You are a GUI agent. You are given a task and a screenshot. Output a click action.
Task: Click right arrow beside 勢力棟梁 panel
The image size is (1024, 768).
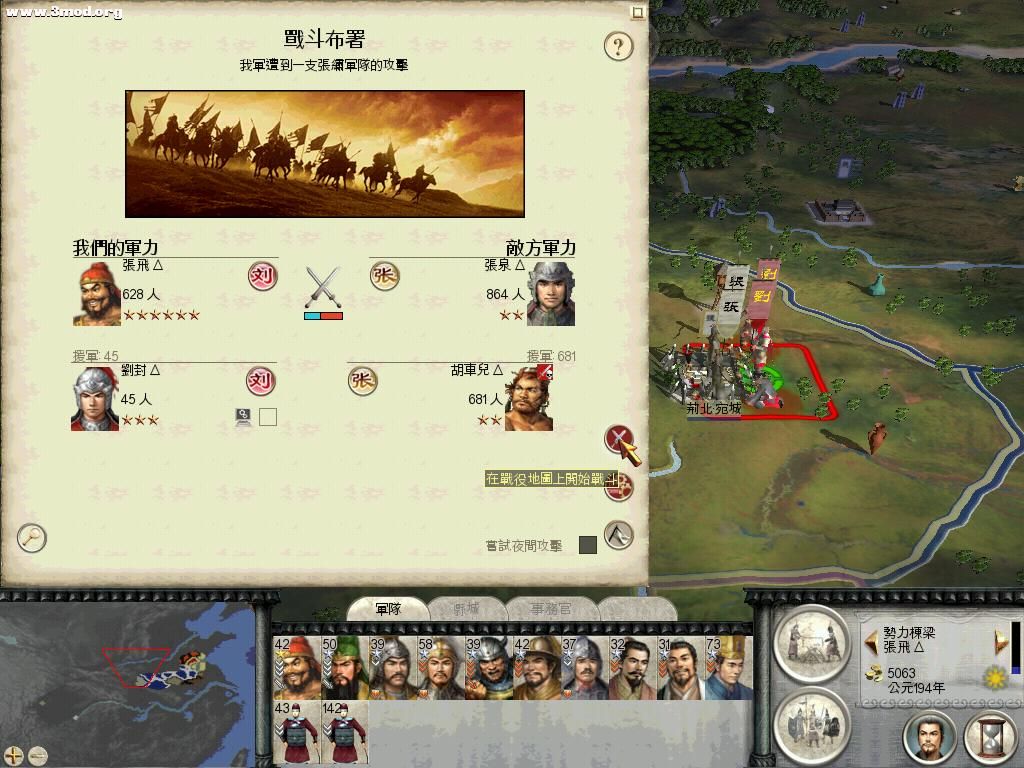1001,641
